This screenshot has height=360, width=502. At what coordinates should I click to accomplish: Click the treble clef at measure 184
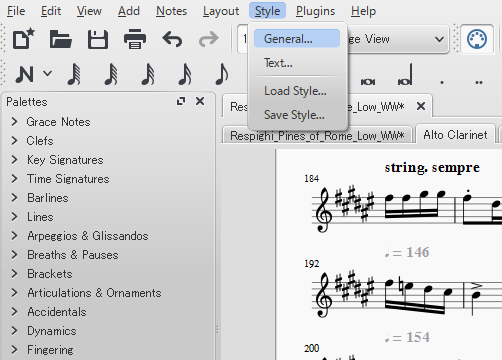[x=324, y=210]
